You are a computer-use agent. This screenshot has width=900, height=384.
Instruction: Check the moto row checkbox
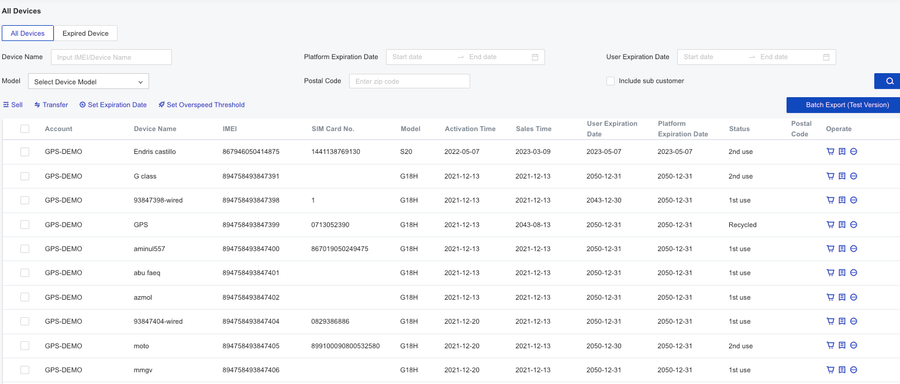click(25, 346)
